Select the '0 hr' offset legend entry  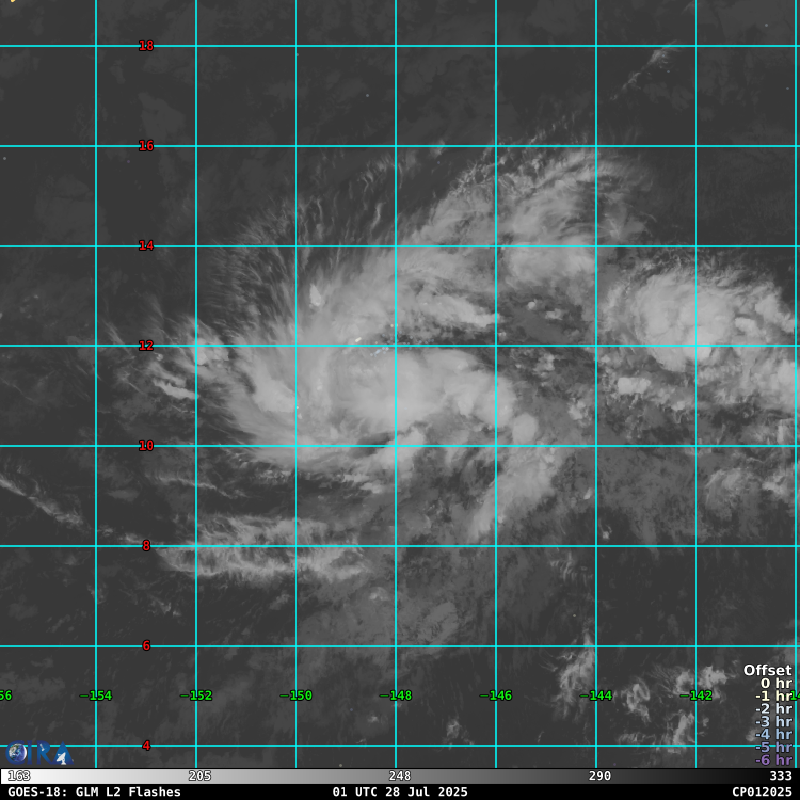click(x=775, y=684)
